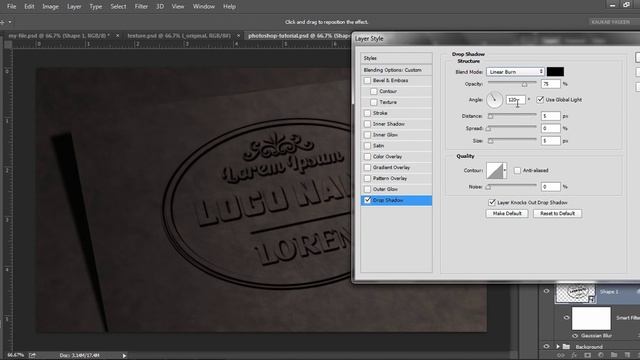
Task: Select the Styles section
Action: (396, 58)
